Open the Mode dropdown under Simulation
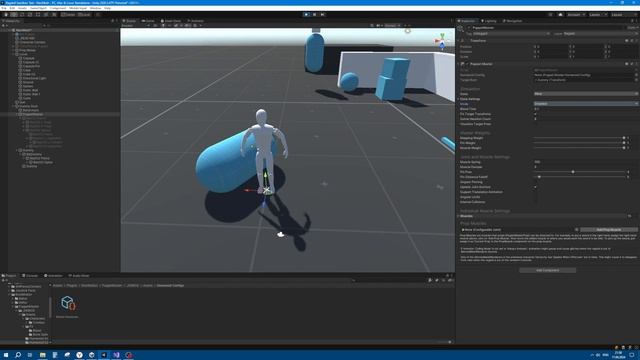640x360 pixels. [x=586, y=104]
